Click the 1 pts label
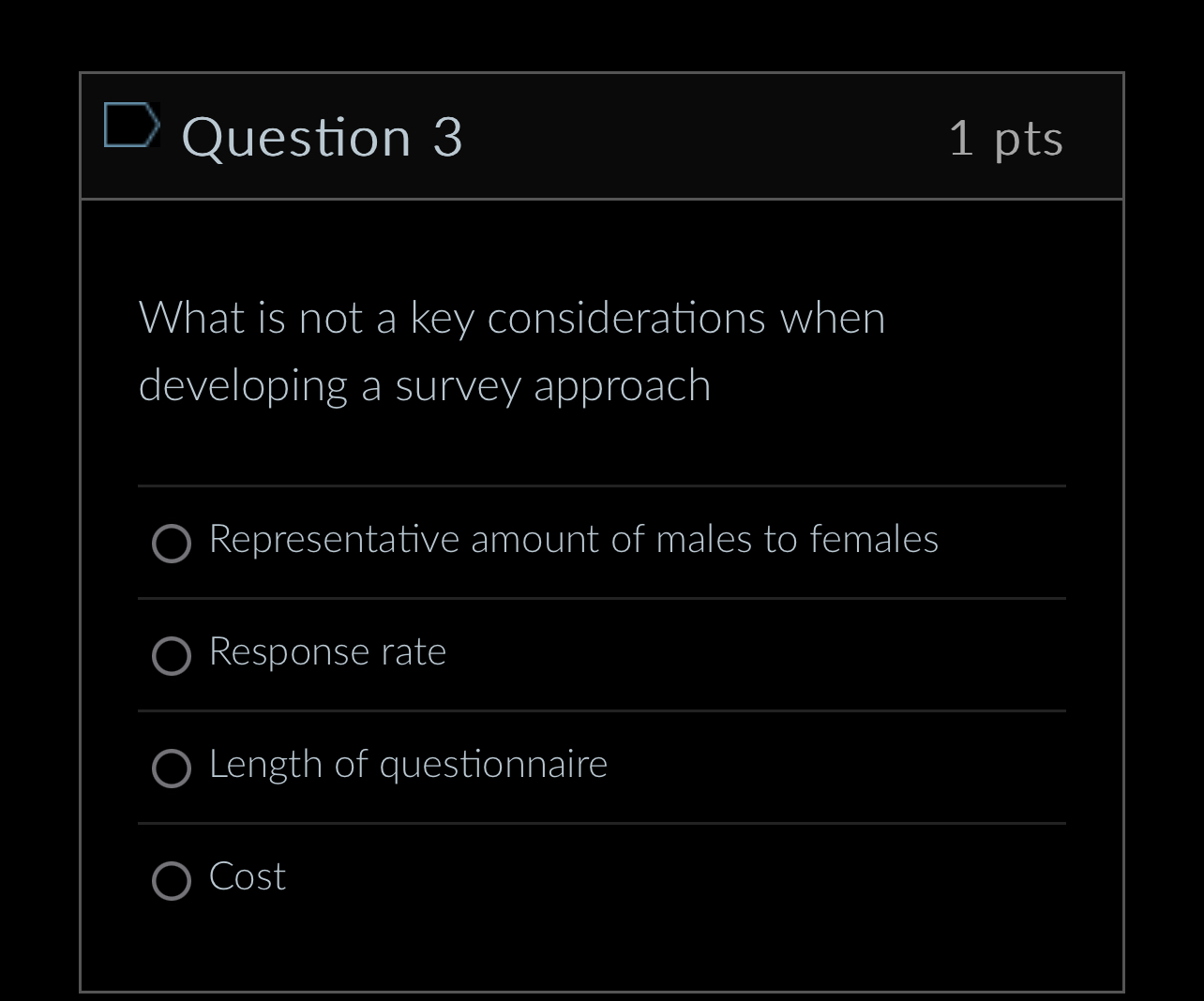Viewport: 1204px width, 1001px height. click(1006, 137)
